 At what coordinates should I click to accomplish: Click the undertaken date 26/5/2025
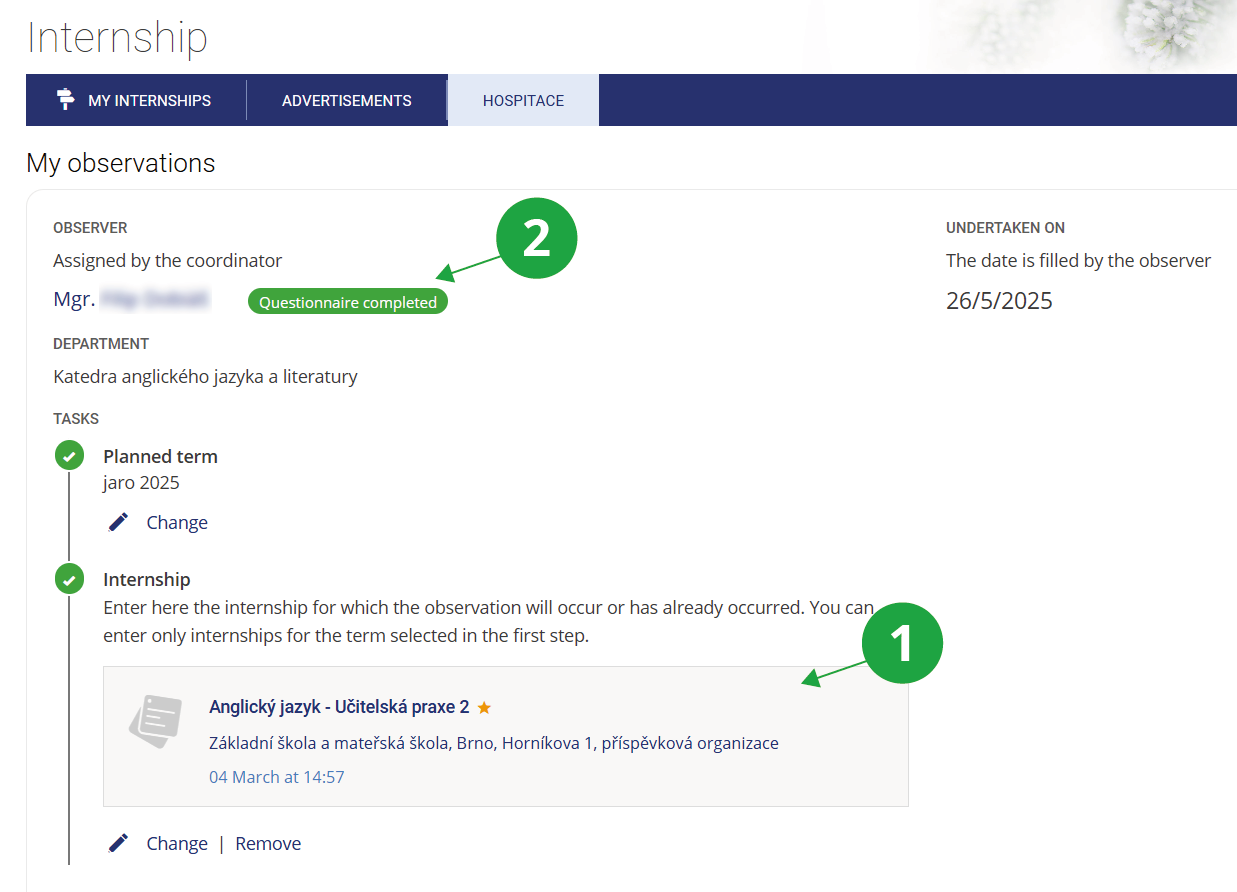tap(998, 301)
